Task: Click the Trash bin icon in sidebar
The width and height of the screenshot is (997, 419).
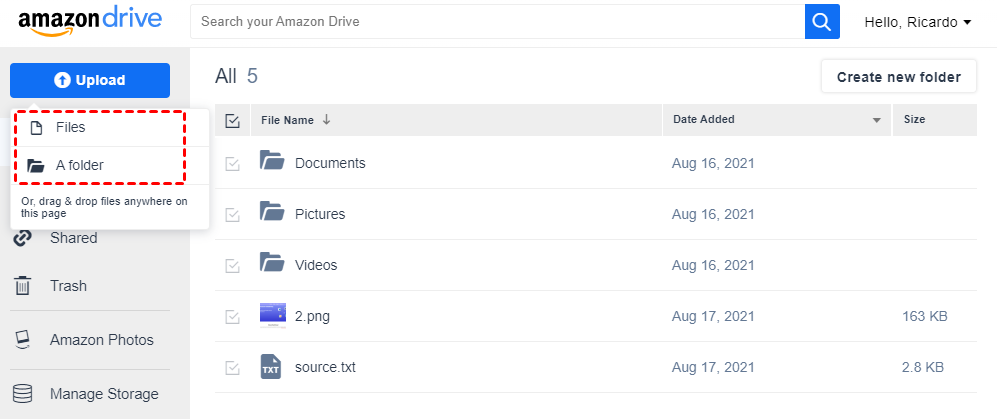Action: [22, 286]
